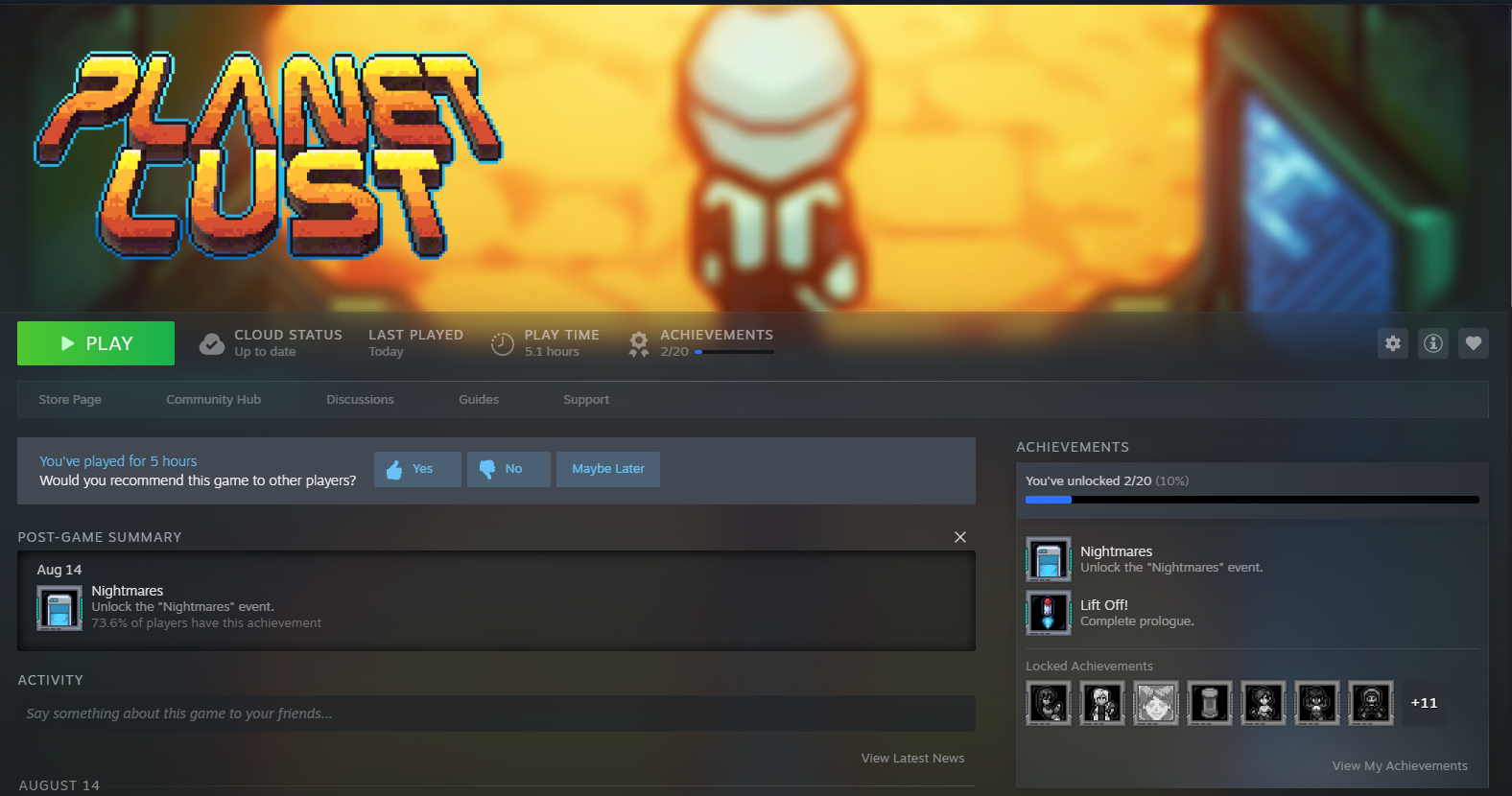Add the game to favorites with heart icon

1474,343
